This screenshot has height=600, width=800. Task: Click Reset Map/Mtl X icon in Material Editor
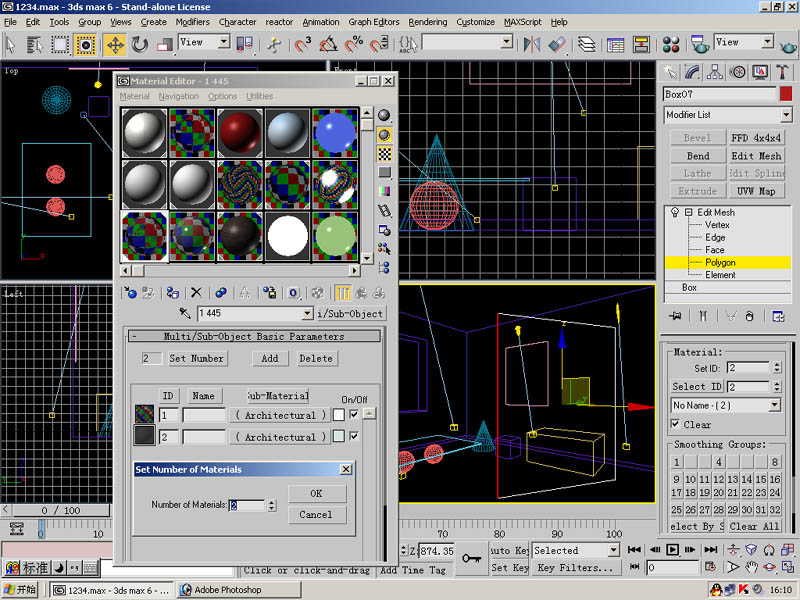(x=196, y=293)
